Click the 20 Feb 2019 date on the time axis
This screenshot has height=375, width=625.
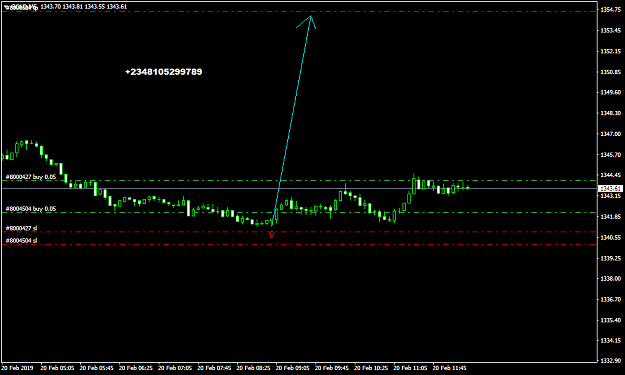(18, 368)
